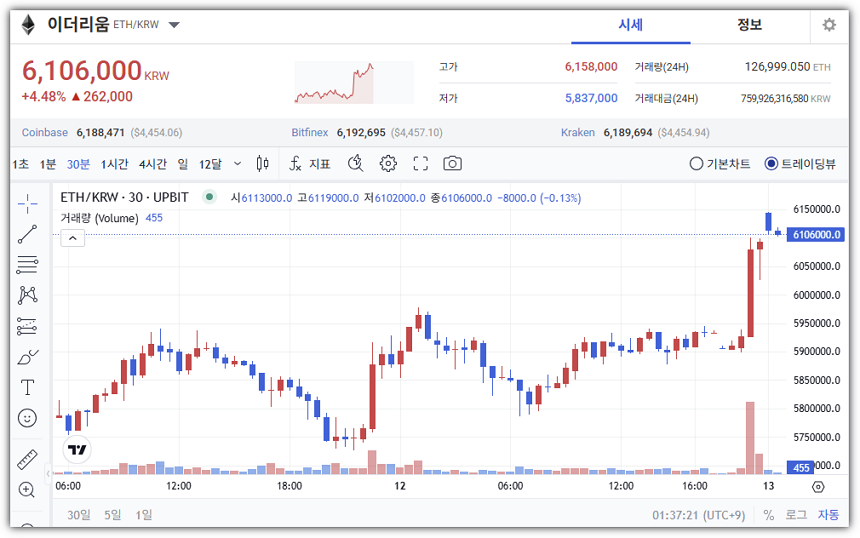Click the ETH/KRW · 30 · UPBIT symbol title

pyautogui.click(x=124, y=197)
